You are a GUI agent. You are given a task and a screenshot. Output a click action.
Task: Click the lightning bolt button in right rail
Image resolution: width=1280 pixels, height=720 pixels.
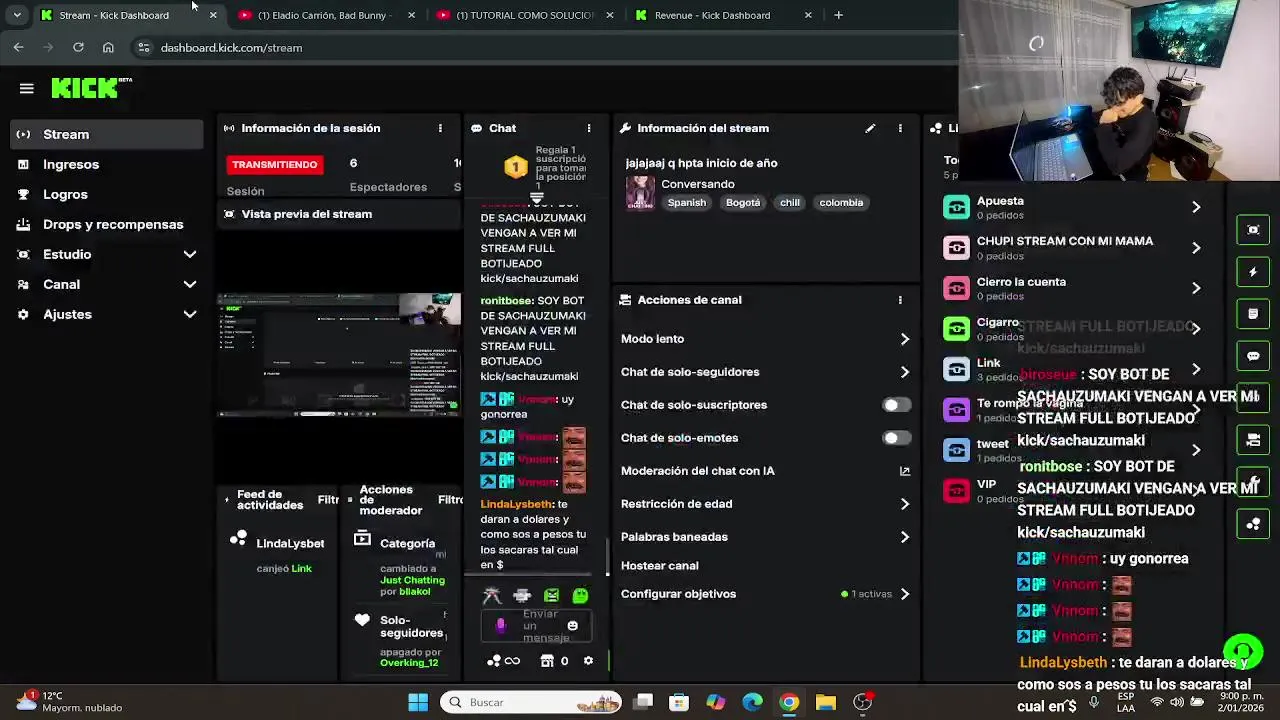point(1253,272)
